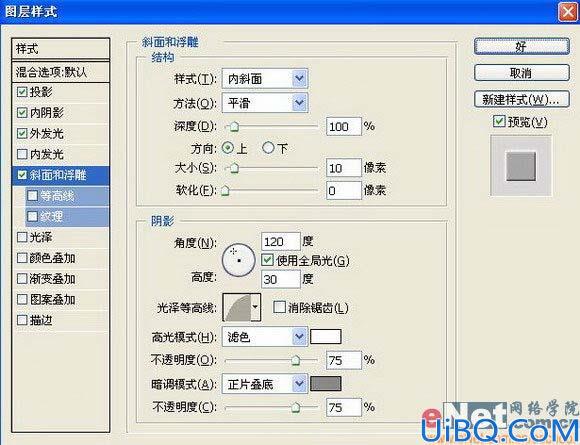Click the shadow 不透明度(C) opacity slider handle
580x445 pixels.
(295, 408)
